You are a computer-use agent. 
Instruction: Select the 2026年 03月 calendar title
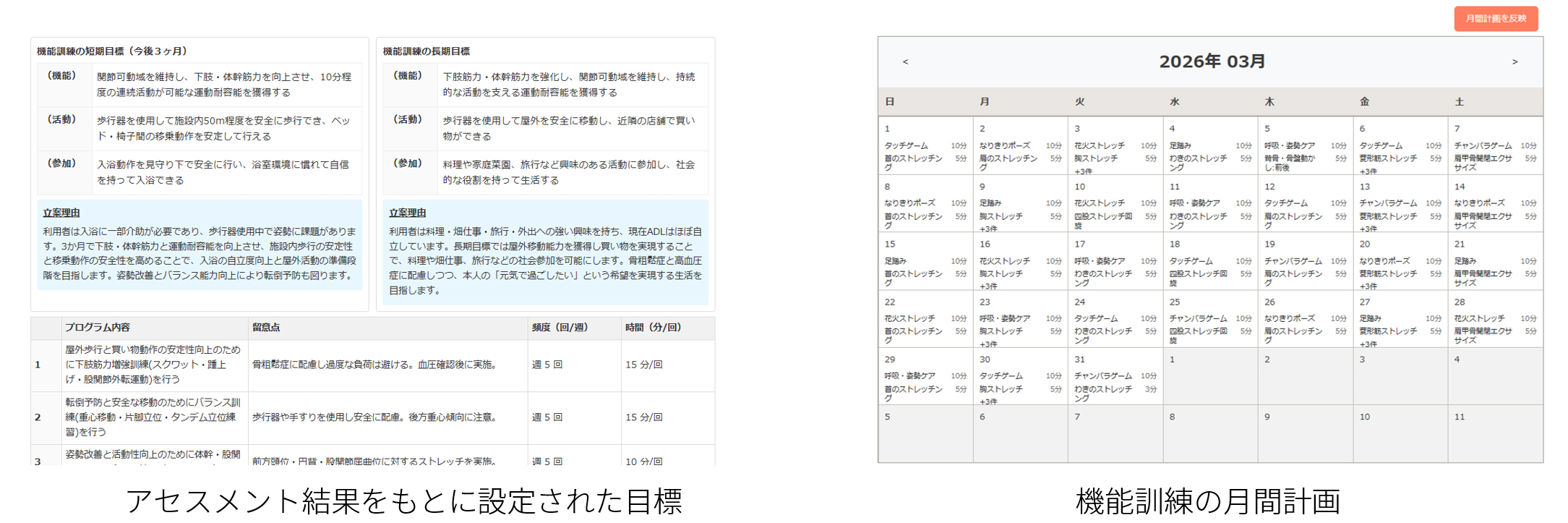tap(1212, 62)
